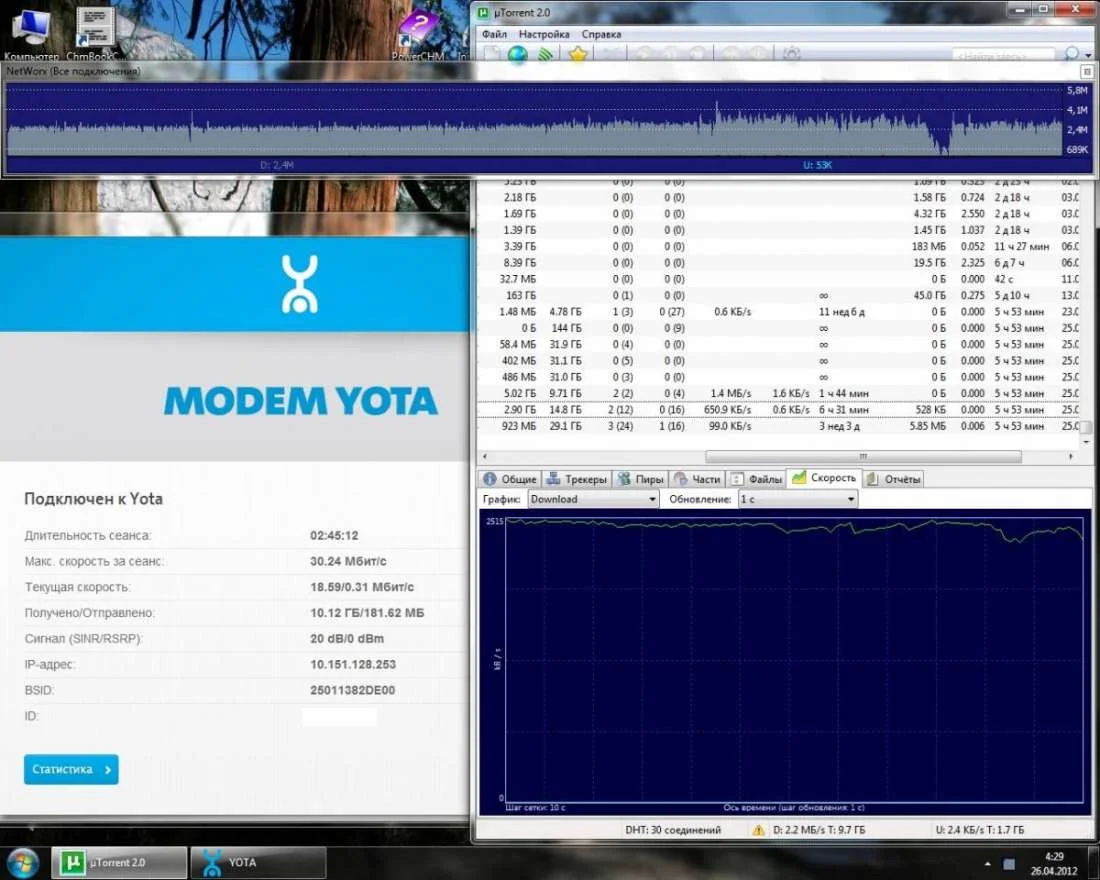The image size is (1100, 880).
Task: Switch to the Скорость tab
Action: (824, 478)
